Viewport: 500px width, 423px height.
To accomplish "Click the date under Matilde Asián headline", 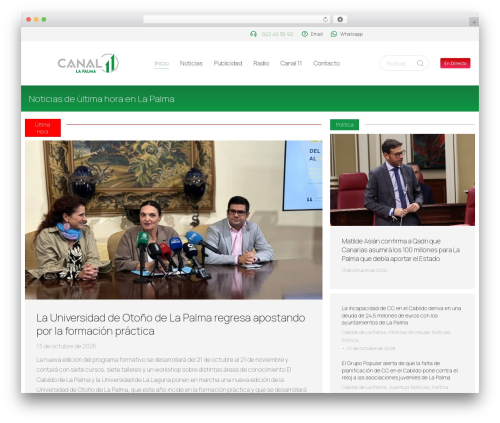I will (364, 270).
